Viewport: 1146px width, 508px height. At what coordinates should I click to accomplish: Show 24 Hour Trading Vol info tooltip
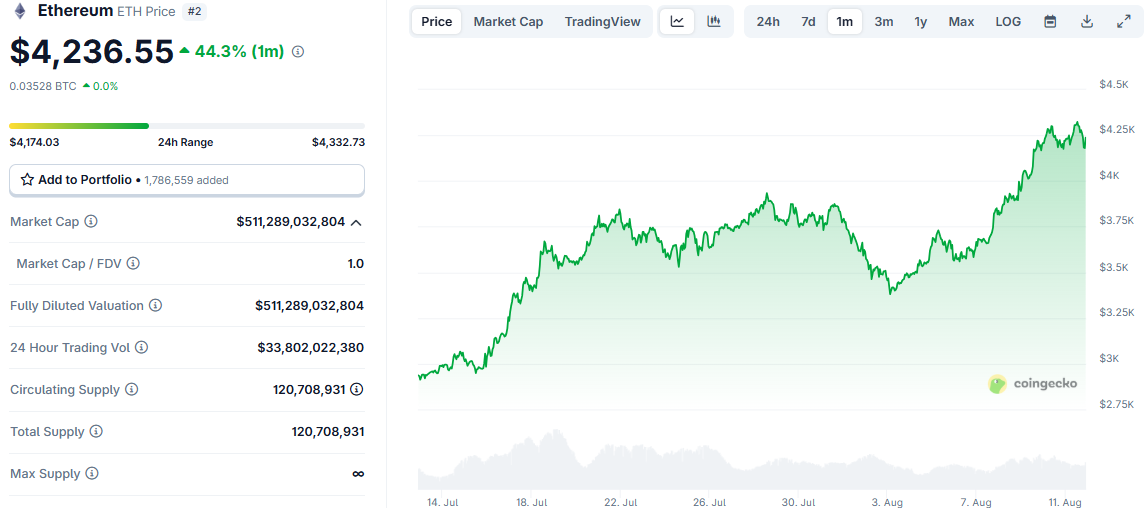tap(142, 347)
